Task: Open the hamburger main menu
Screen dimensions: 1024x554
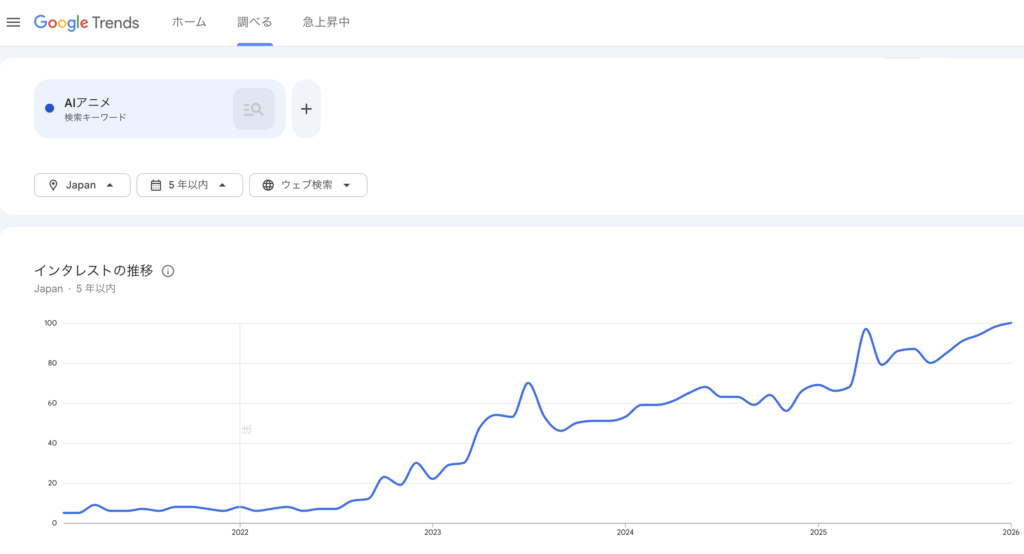Action: point(13,22)
